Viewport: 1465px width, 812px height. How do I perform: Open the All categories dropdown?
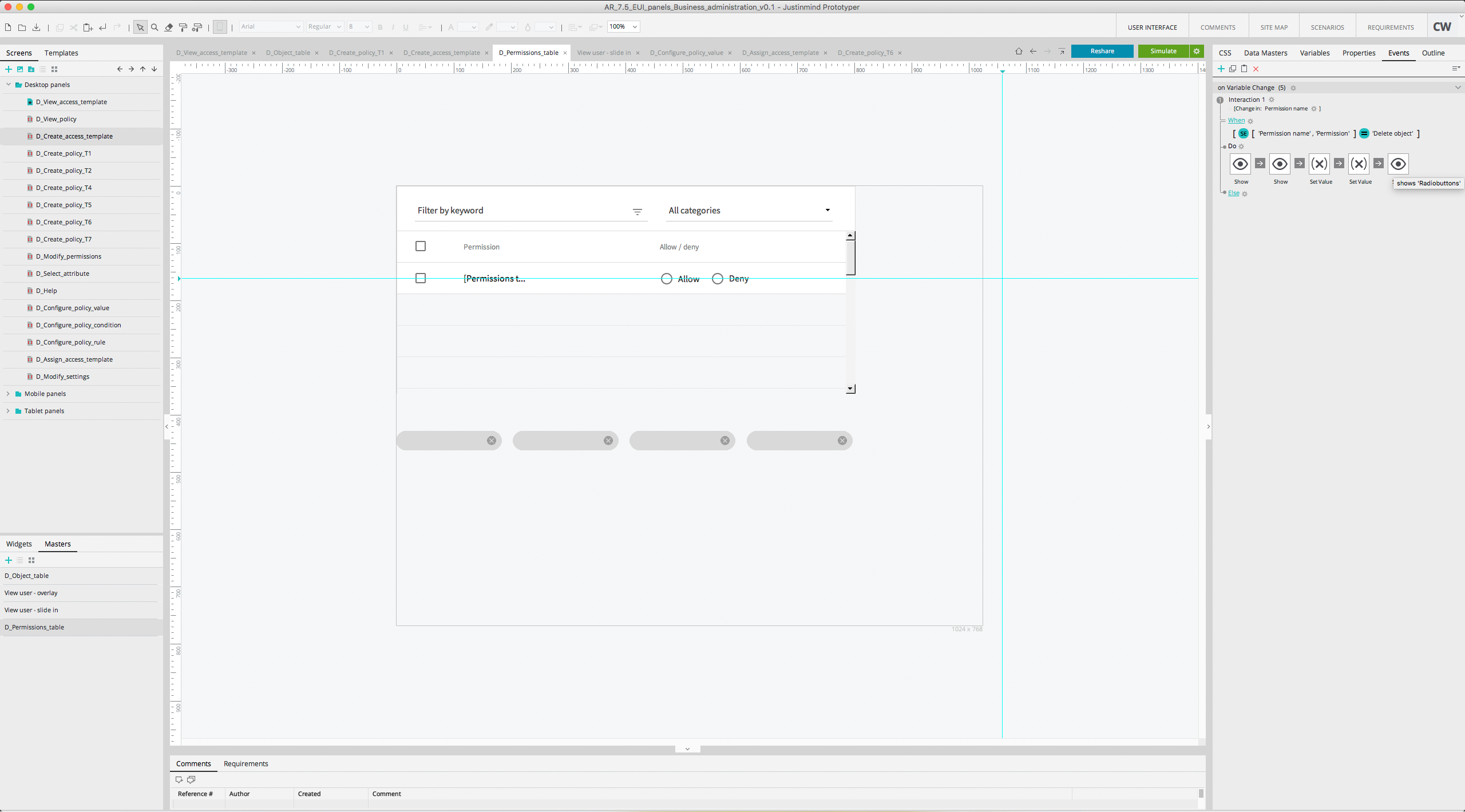tap(749, 211)
